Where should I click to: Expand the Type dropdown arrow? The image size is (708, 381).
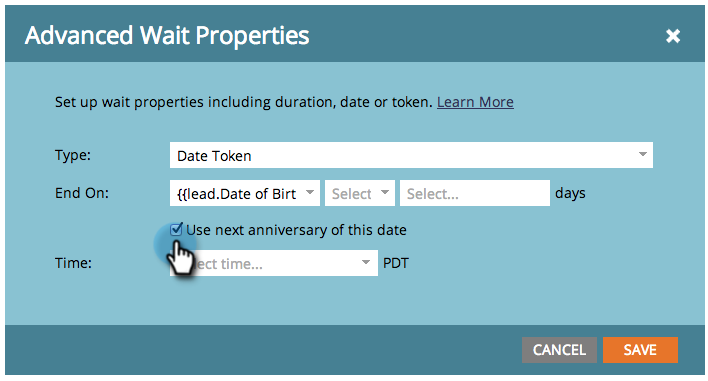[x=643, y=155]
